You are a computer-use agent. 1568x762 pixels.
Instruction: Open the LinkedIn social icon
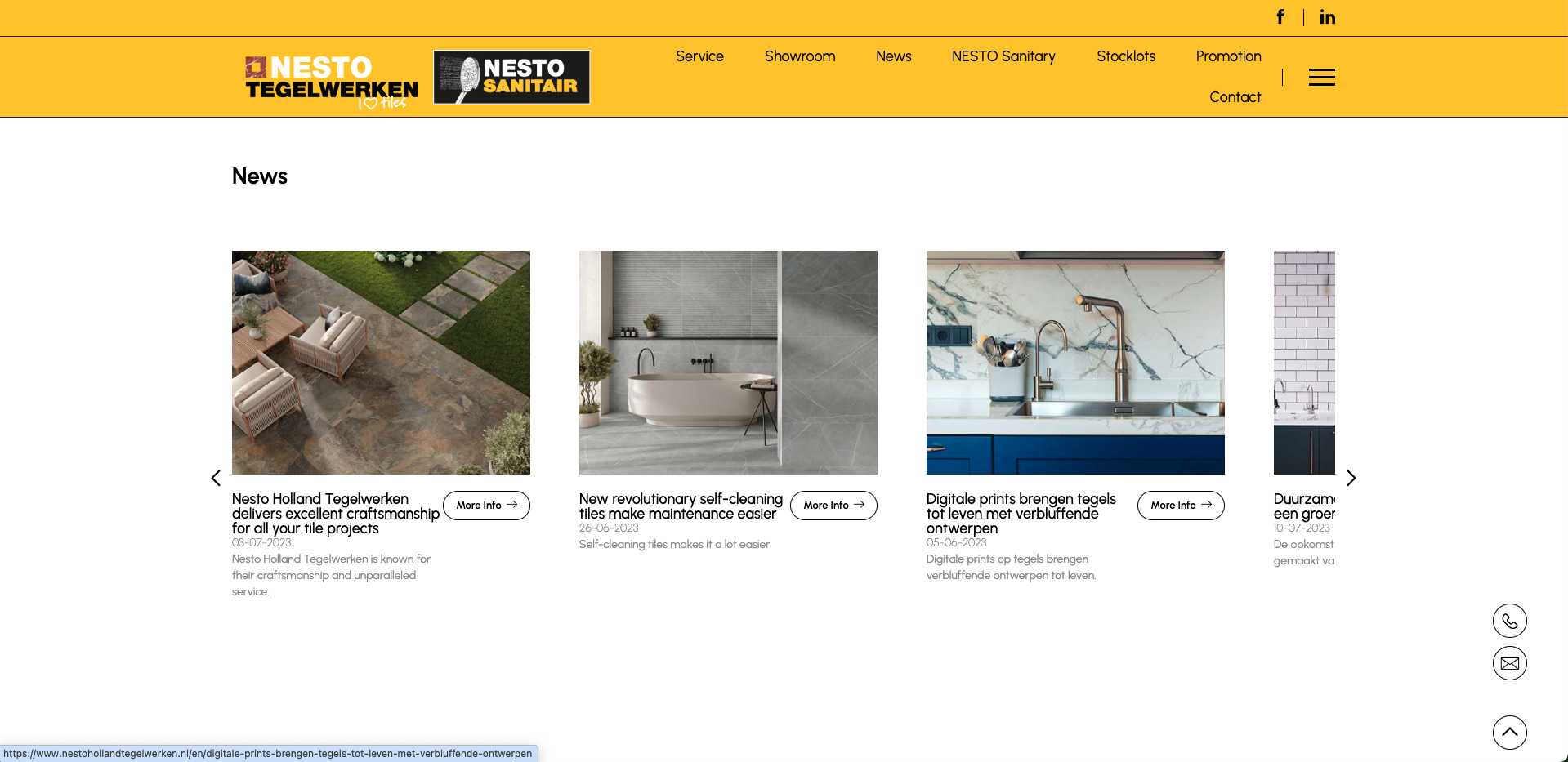[x=1327, y=17]
